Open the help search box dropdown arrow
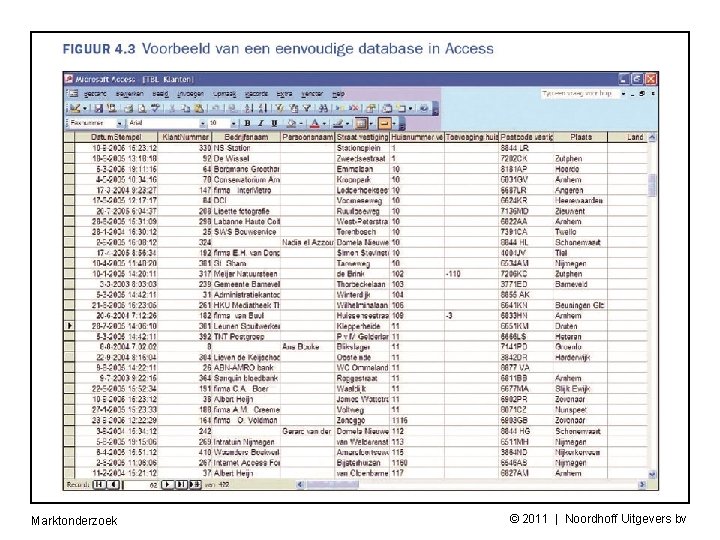 coord(623,94)
